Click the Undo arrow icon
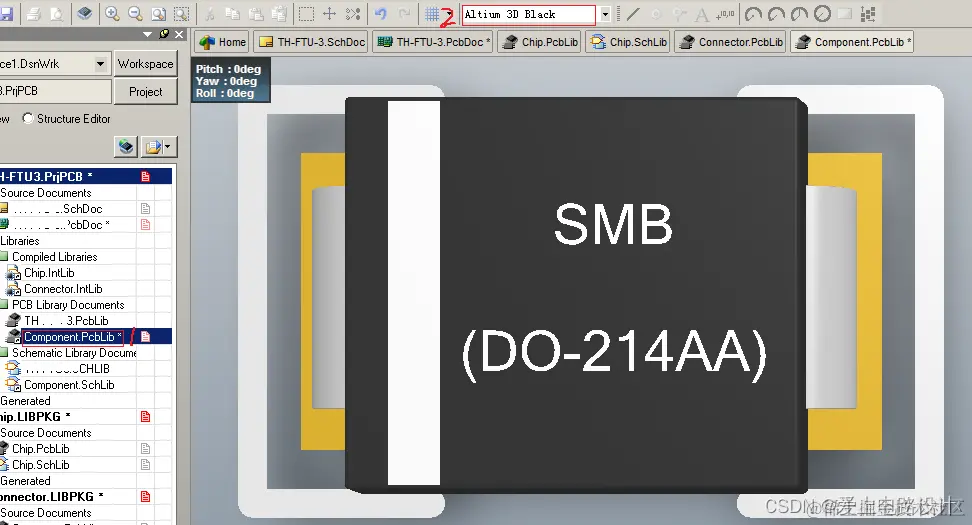972x525 pixels. tap(381, 14)
